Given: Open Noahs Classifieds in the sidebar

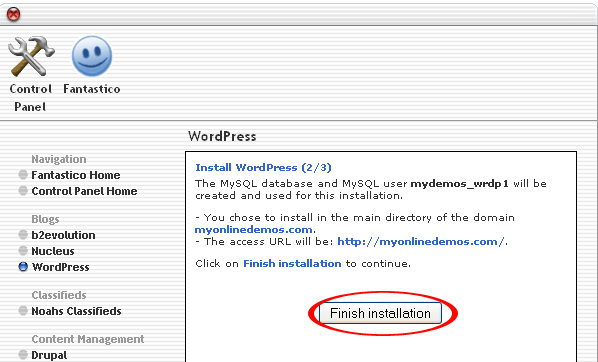Looking at the screenshot, I should coord(76,311).
